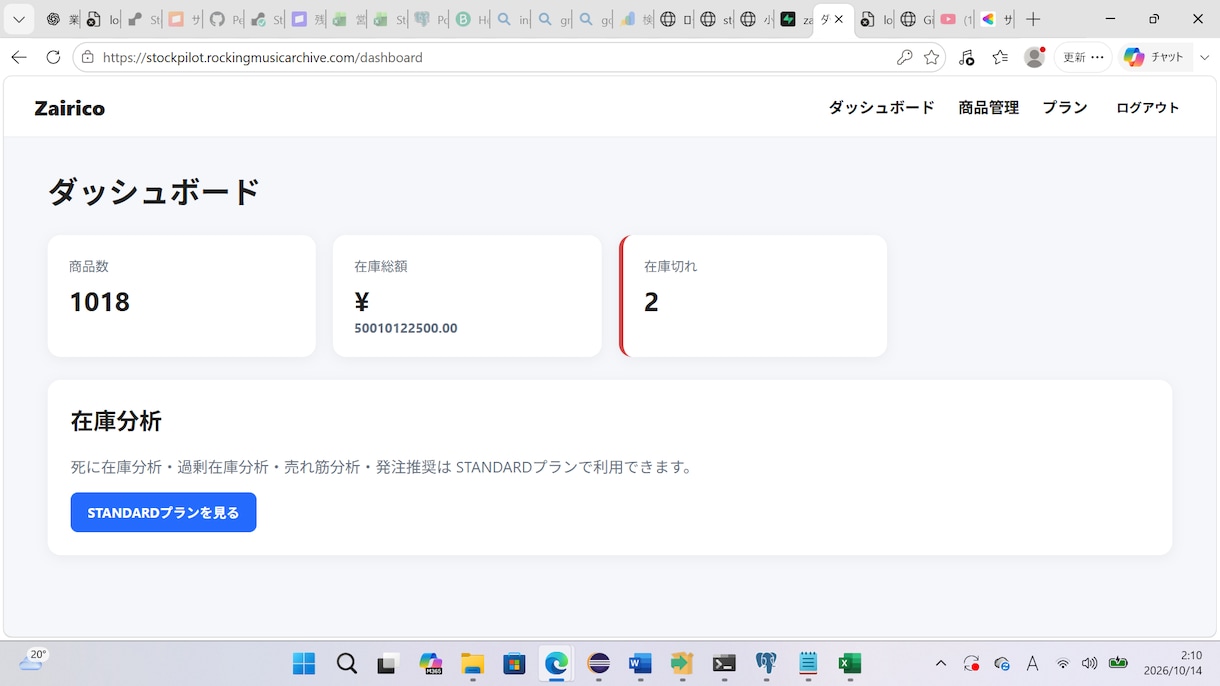
Task: Open the saved password key icon
Action: click(x=904, y=57)
